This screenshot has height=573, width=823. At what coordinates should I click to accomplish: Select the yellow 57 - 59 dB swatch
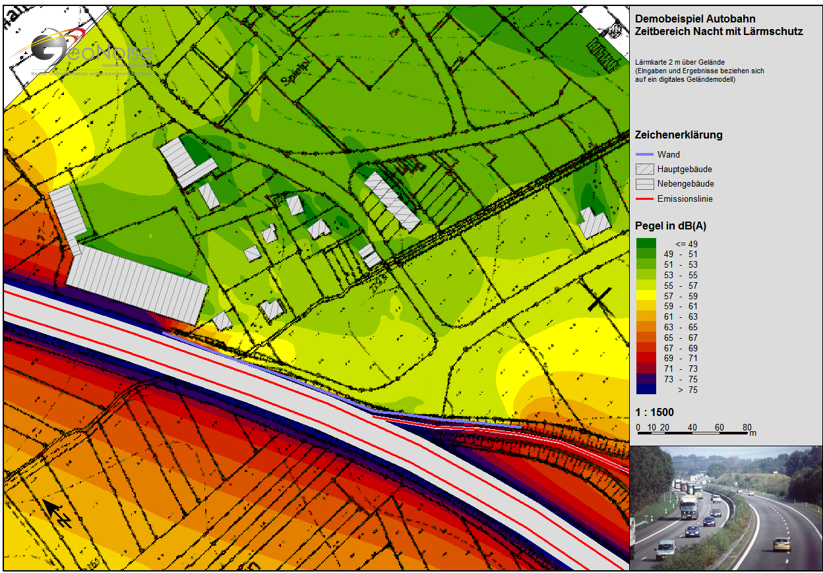pos(645,297)
